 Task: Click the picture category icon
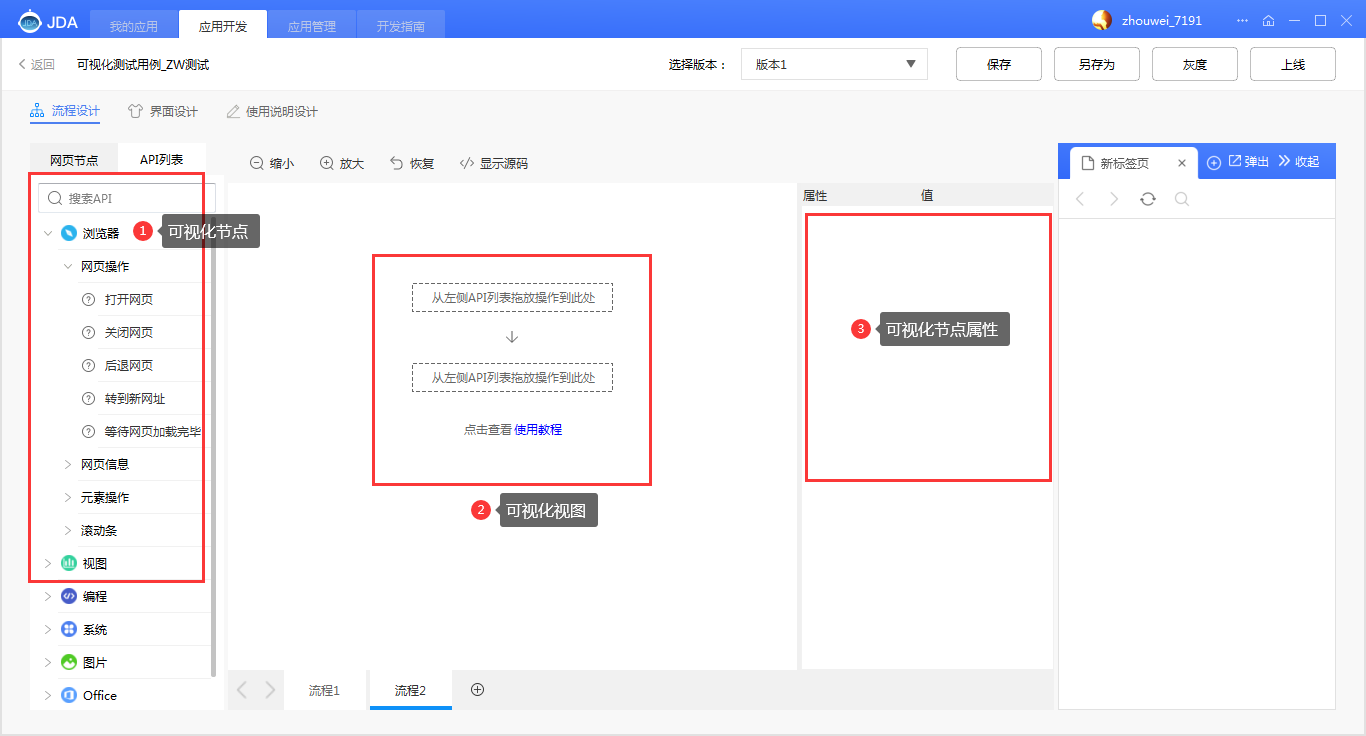pyautogui.click(x=69, y=662)
